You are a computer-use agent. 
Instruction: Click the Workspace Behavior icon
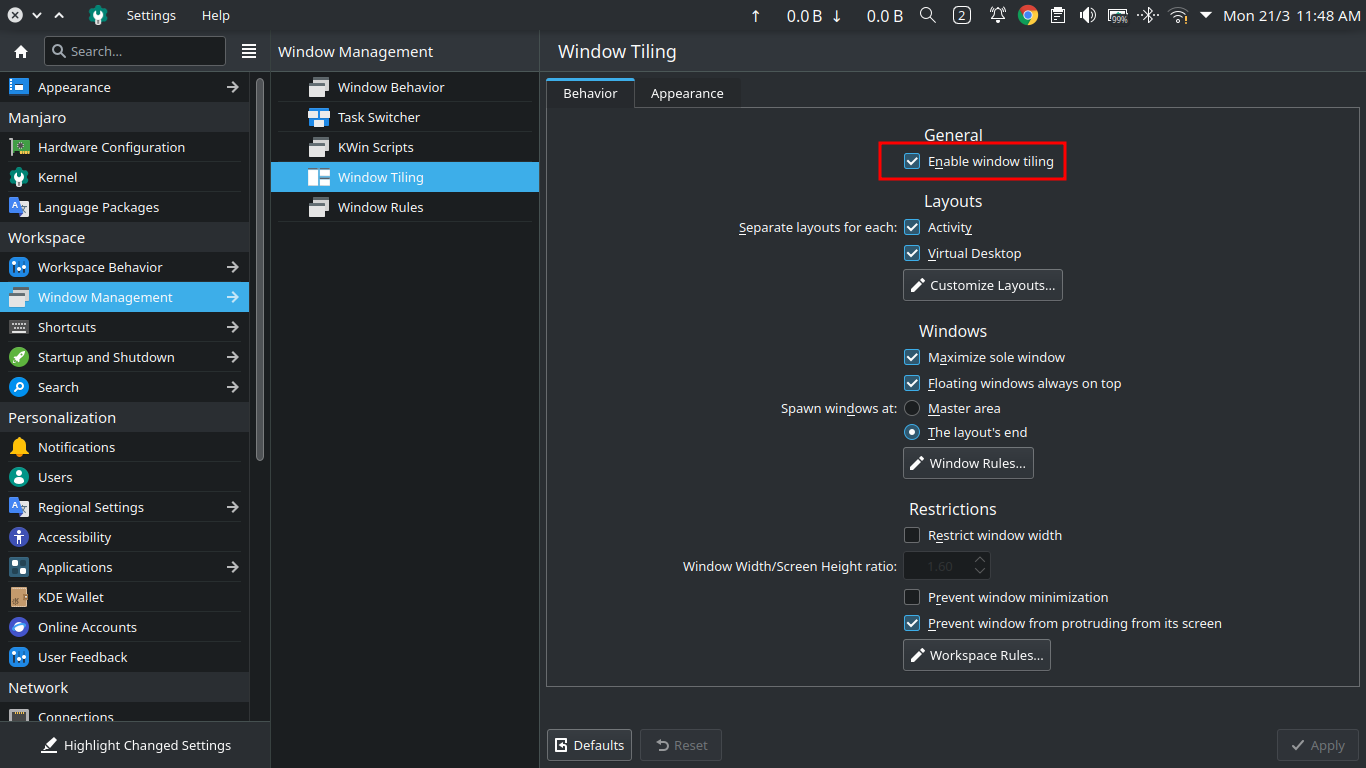tap(19, 267)
